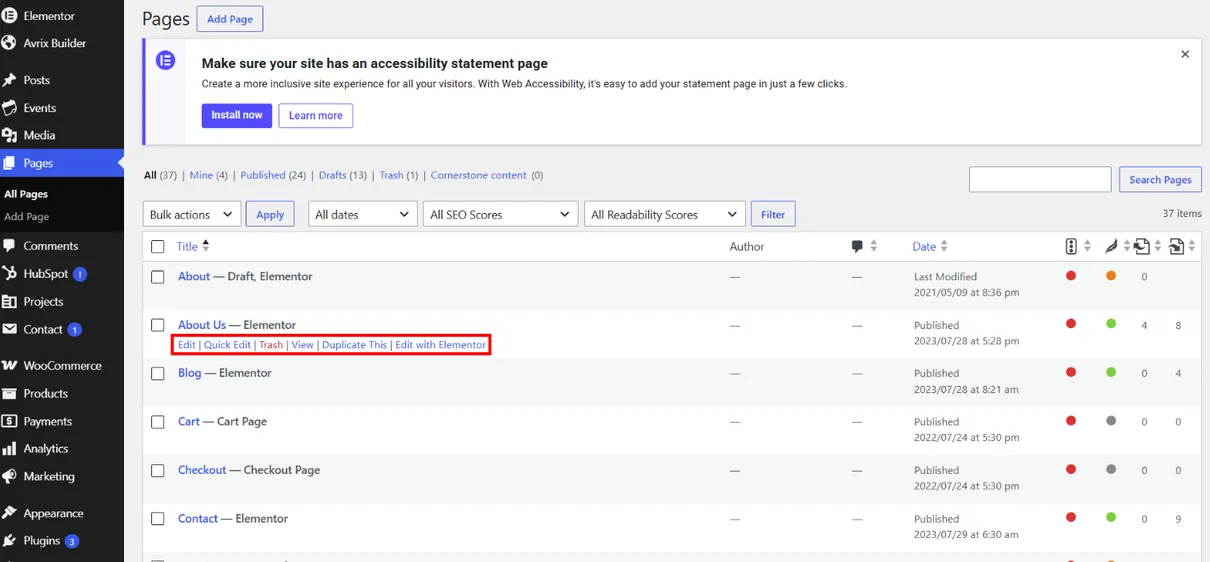Filter to Mine (4) pages
This screenshot has height=562, width=1210.
pyautogui.click(x=209, y=175)
